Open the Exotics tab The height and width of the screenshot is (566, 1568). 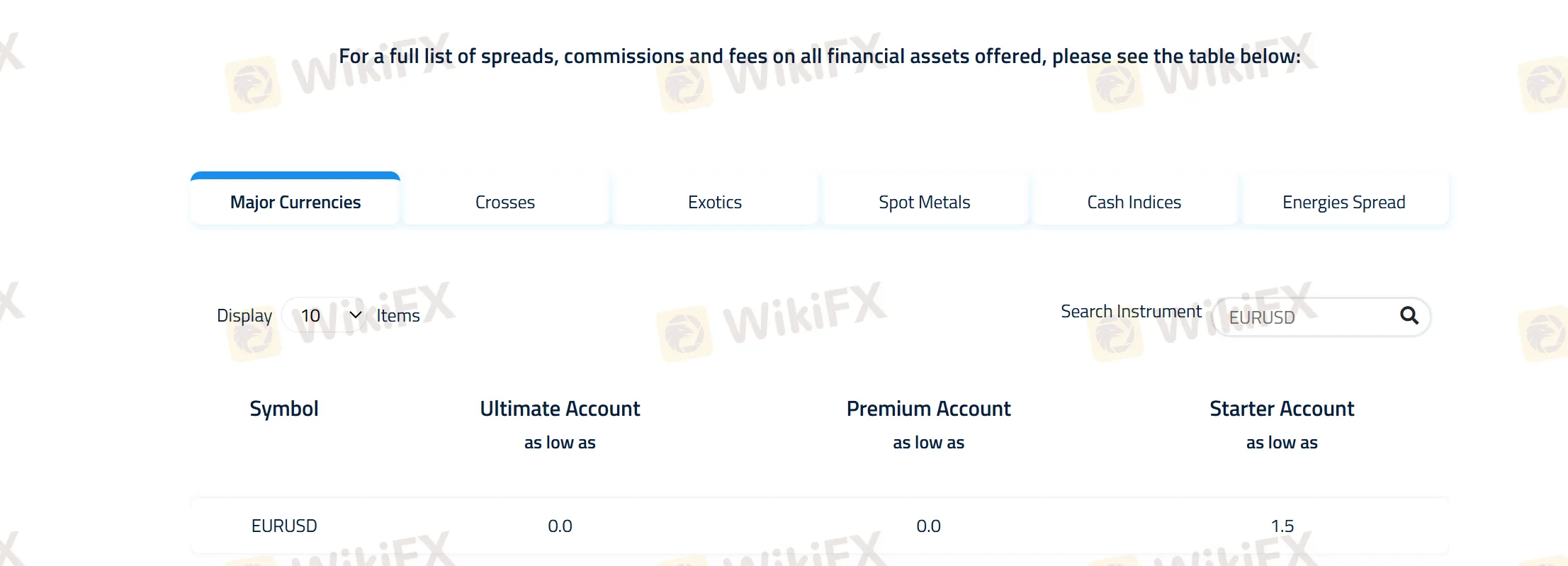(715, 203)
